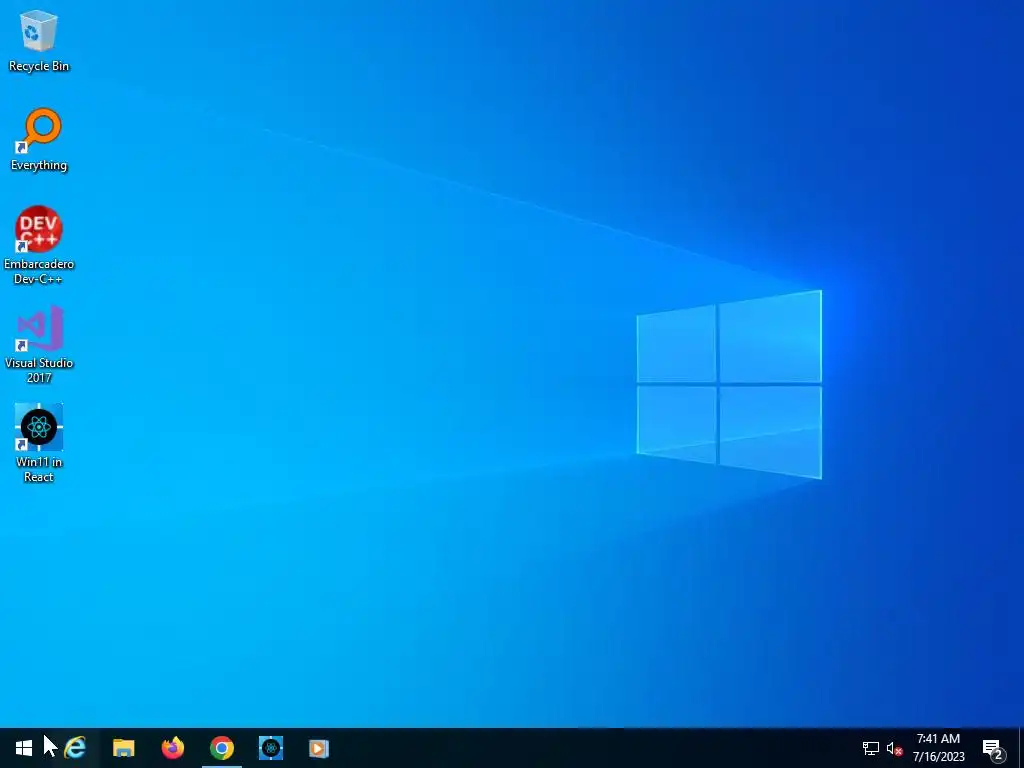Select the Embarcadero Dev-C++ shortcut

coord(39,246)
